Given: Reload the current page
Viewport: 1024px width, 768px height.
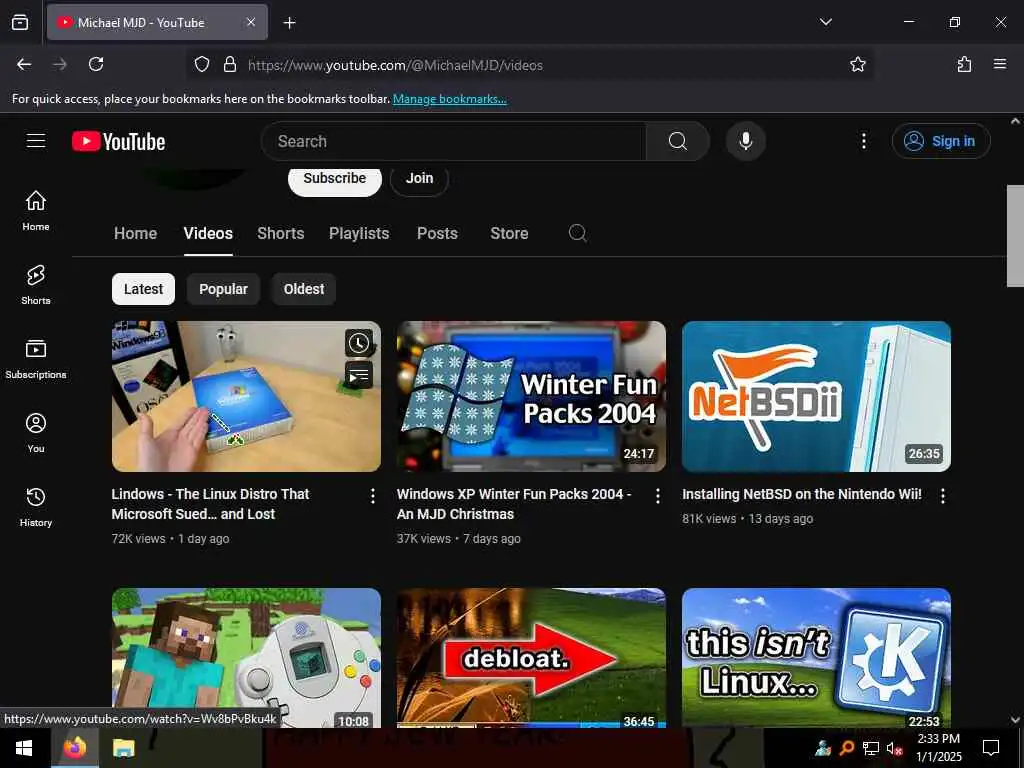Looking at the screenshot, I should 96,64.
